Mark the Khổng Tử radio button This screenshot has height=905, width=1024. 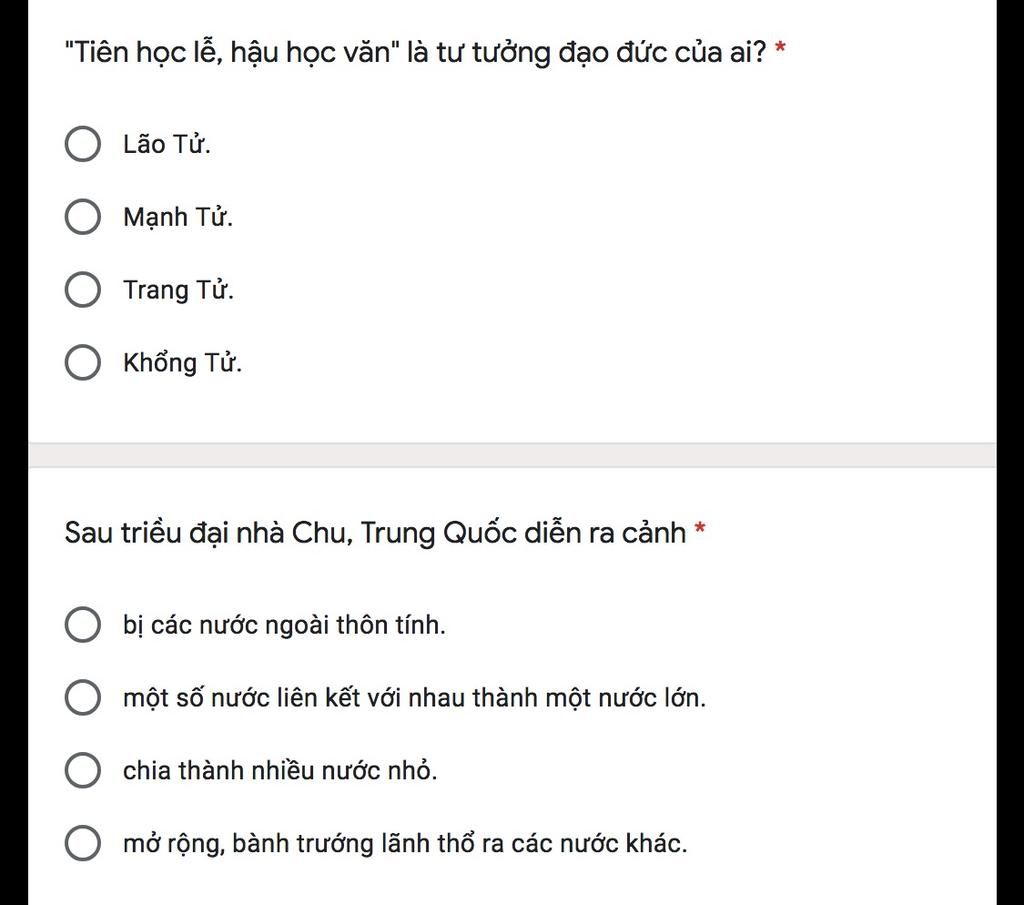click(x=83, y=362)
